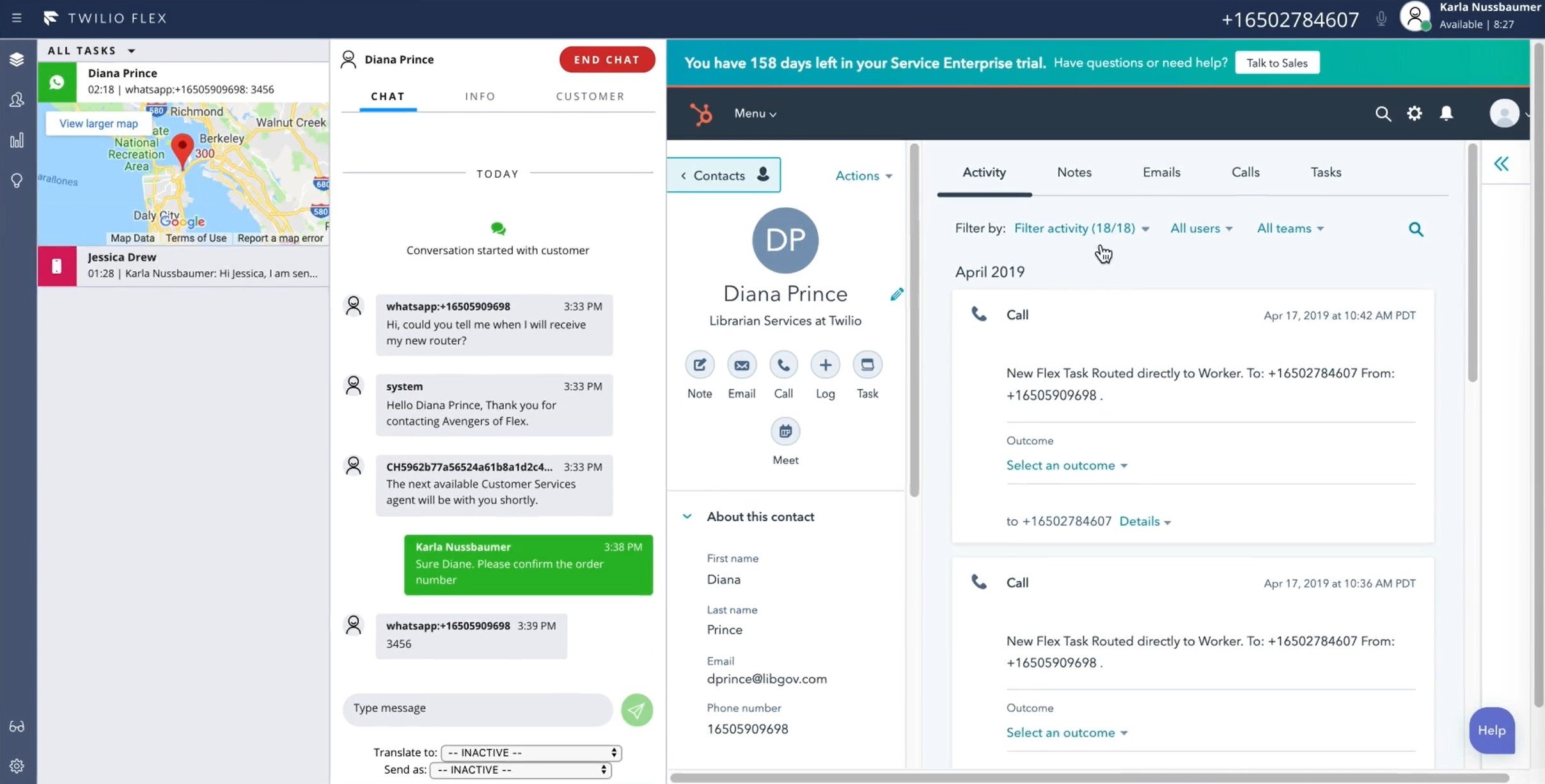Click the Meet icon for Diana Prince
The image size is (1545, 784).
click(784, 431)
